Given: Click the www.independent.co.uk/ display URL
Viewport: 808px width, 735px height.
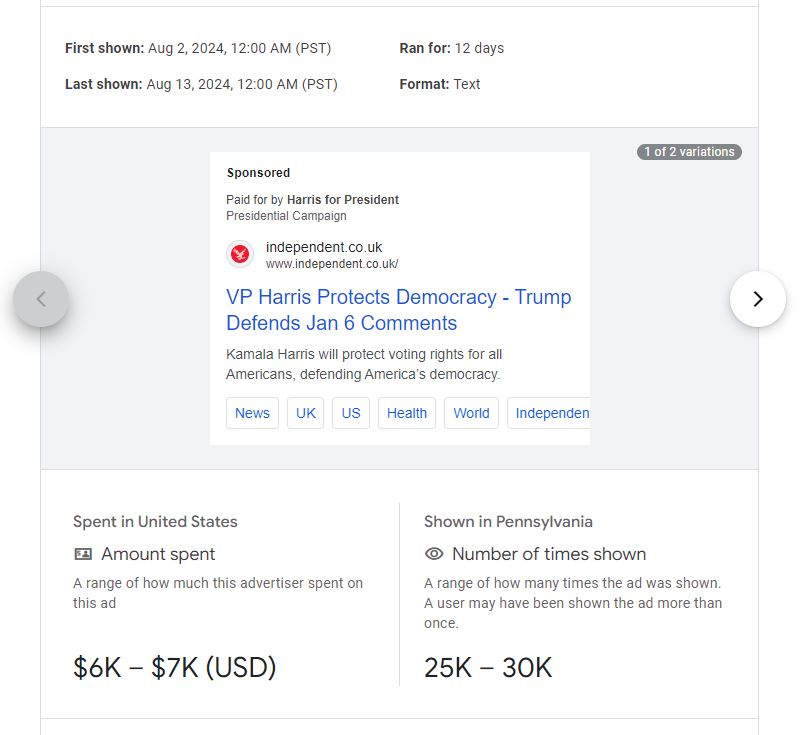Looking at the screenshot, I should (x=332, y=264).
